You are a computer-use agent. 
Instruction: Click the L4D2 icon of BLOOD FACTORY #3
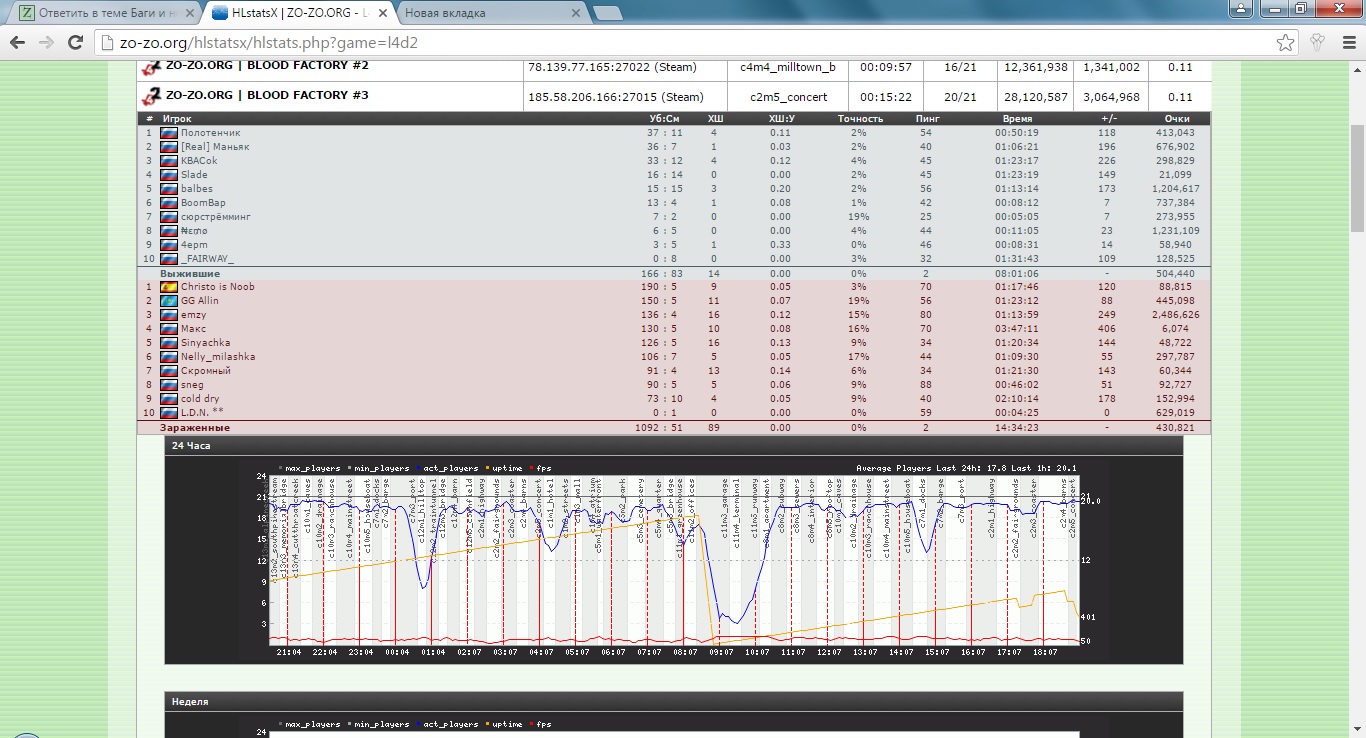[x=151, y=96]
